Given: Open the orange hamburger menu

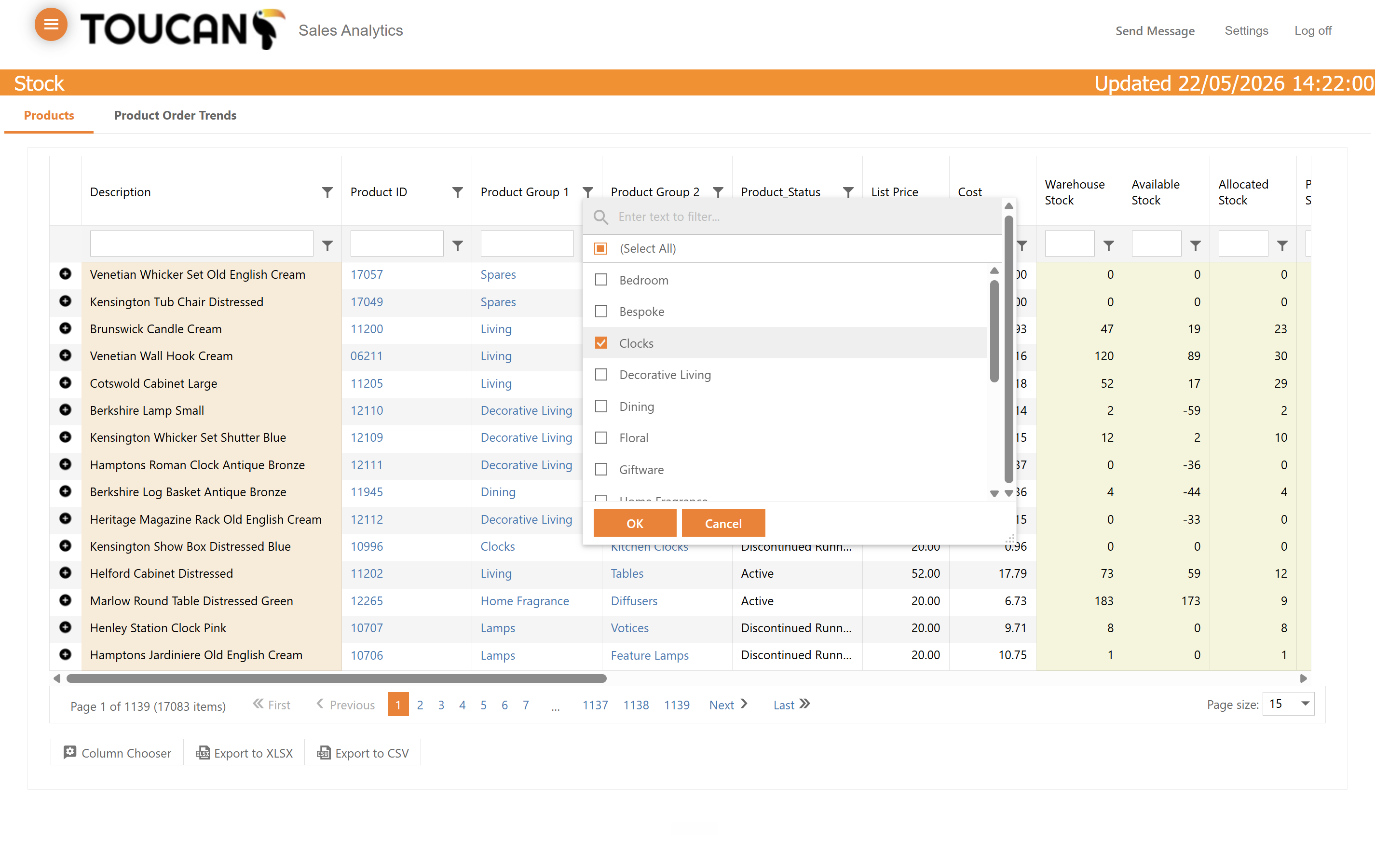Looking at the screenshot, I should [x=51, y=24].
